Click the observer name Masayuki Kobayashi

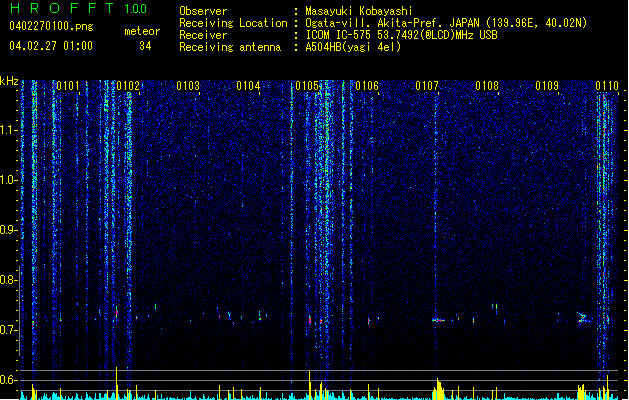[359, 11]
